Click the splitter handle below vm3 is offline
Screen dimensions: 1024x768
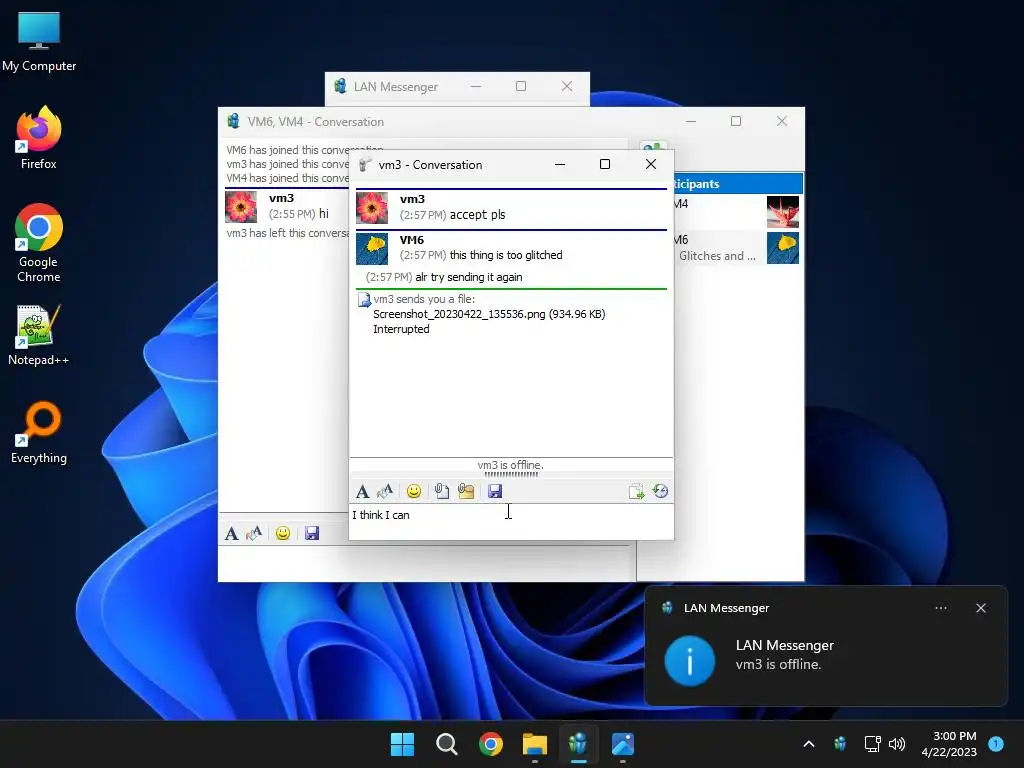[511, 475]
